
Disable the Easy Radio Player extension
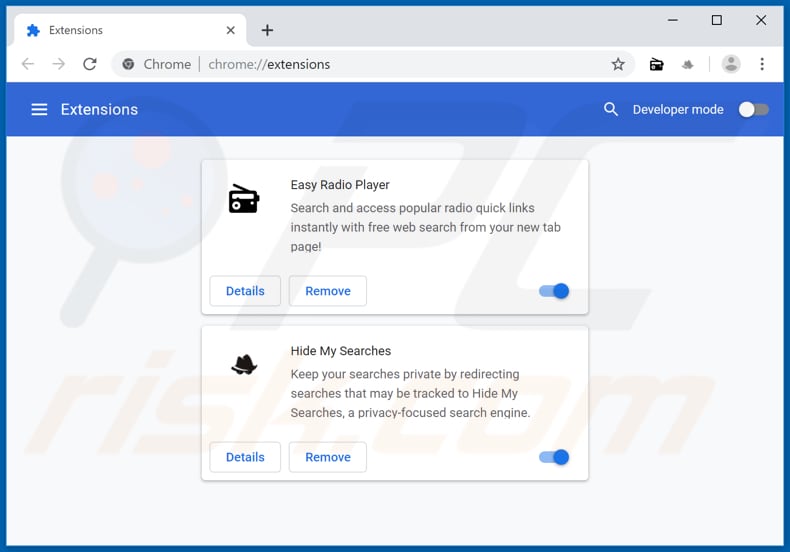pos(554,291)
